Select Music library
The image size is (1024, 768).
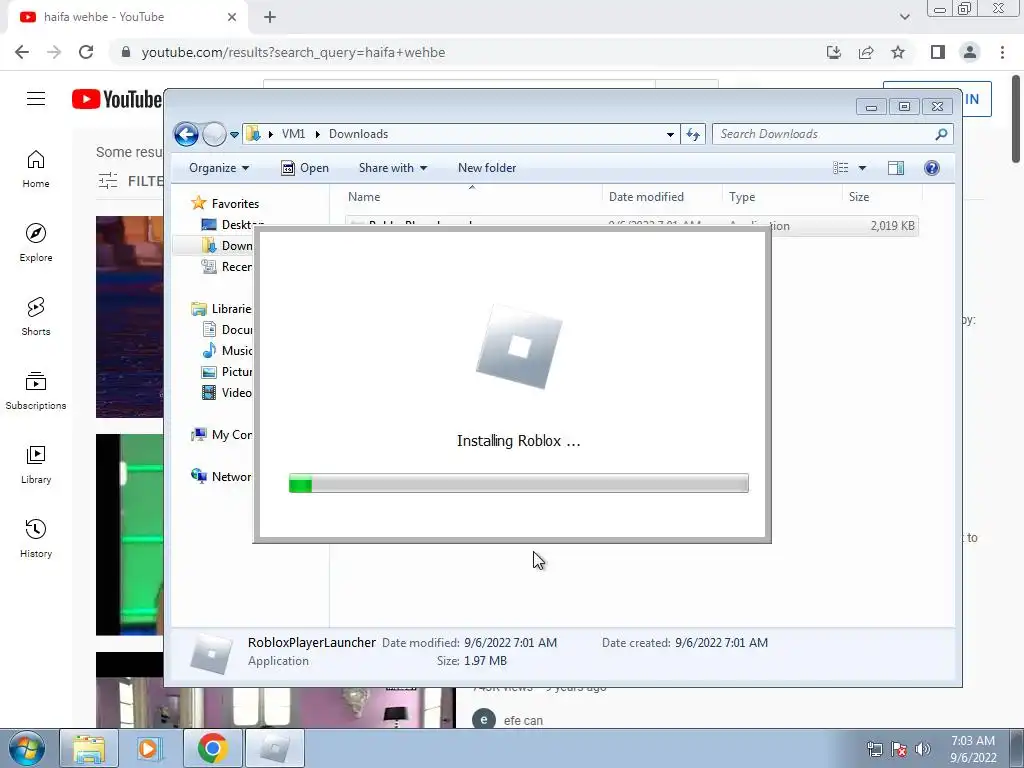(227, 351)
